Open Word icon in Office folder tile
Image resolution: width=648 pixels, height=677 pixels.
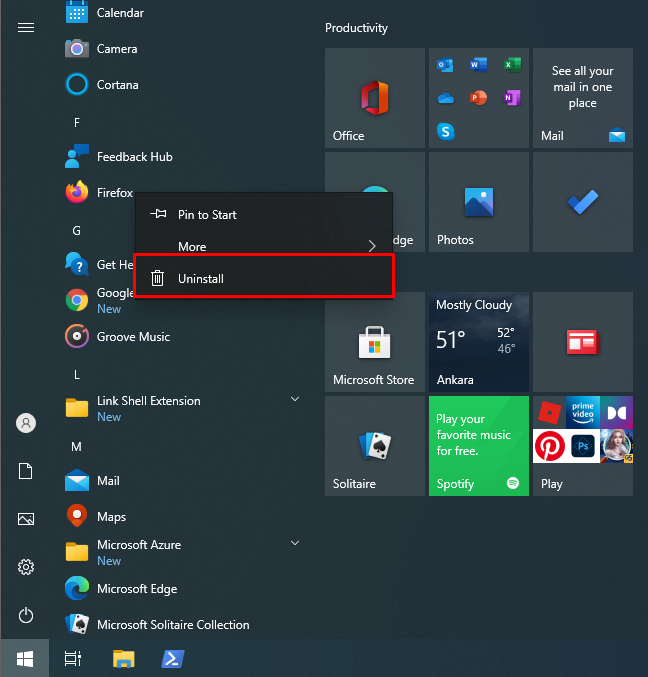click(478, 65)
